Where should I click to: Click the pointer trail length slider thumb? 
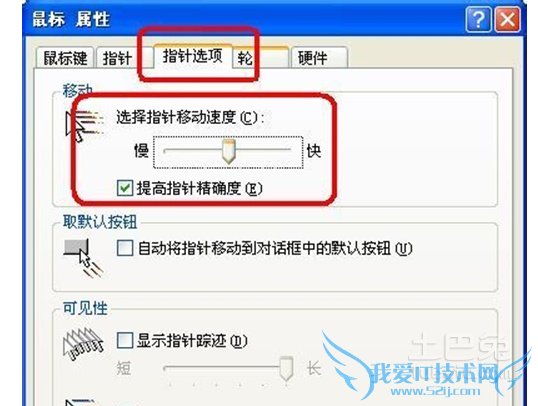click(x=285, y=369)
